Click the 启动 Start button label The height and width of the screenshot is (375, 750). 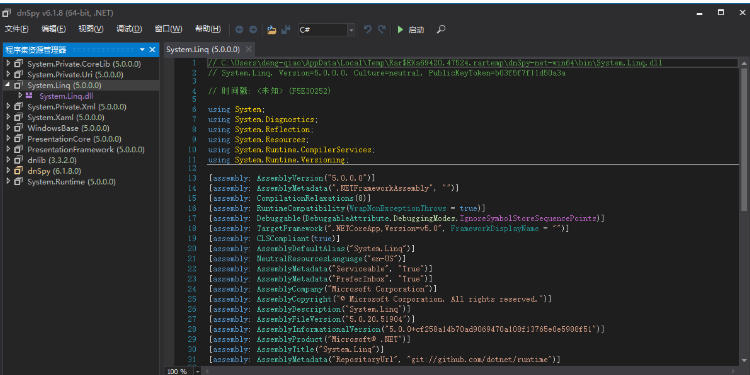click(416, 30)
